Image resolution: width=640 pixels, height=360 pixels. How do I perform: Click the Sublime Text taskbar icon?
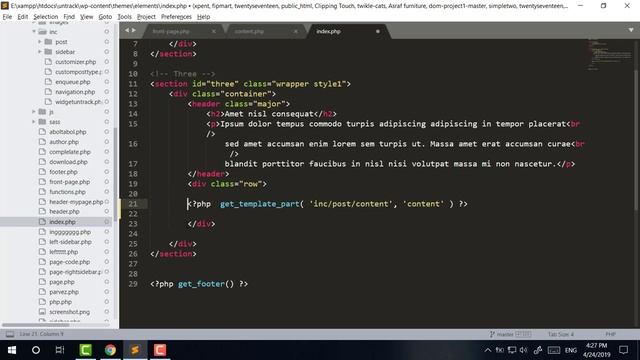135,350
